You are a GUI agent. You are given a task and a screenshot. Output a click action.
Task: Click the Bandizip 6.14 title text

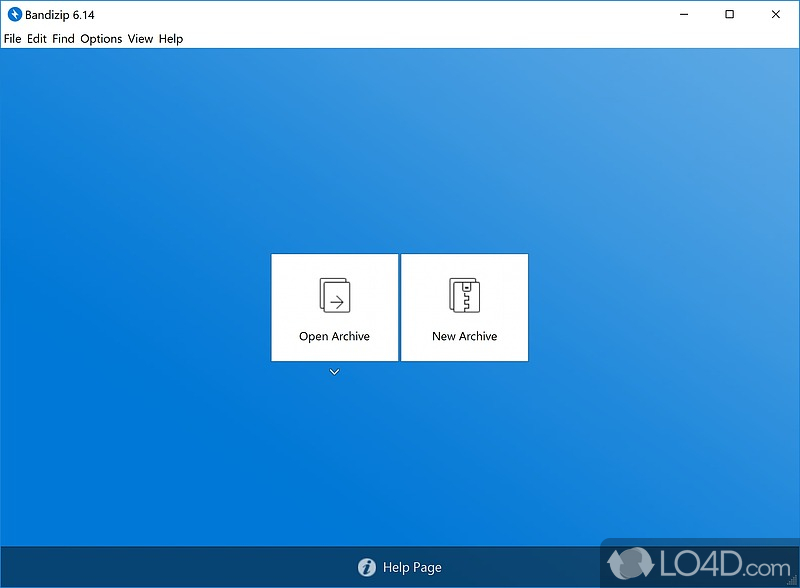58,14
